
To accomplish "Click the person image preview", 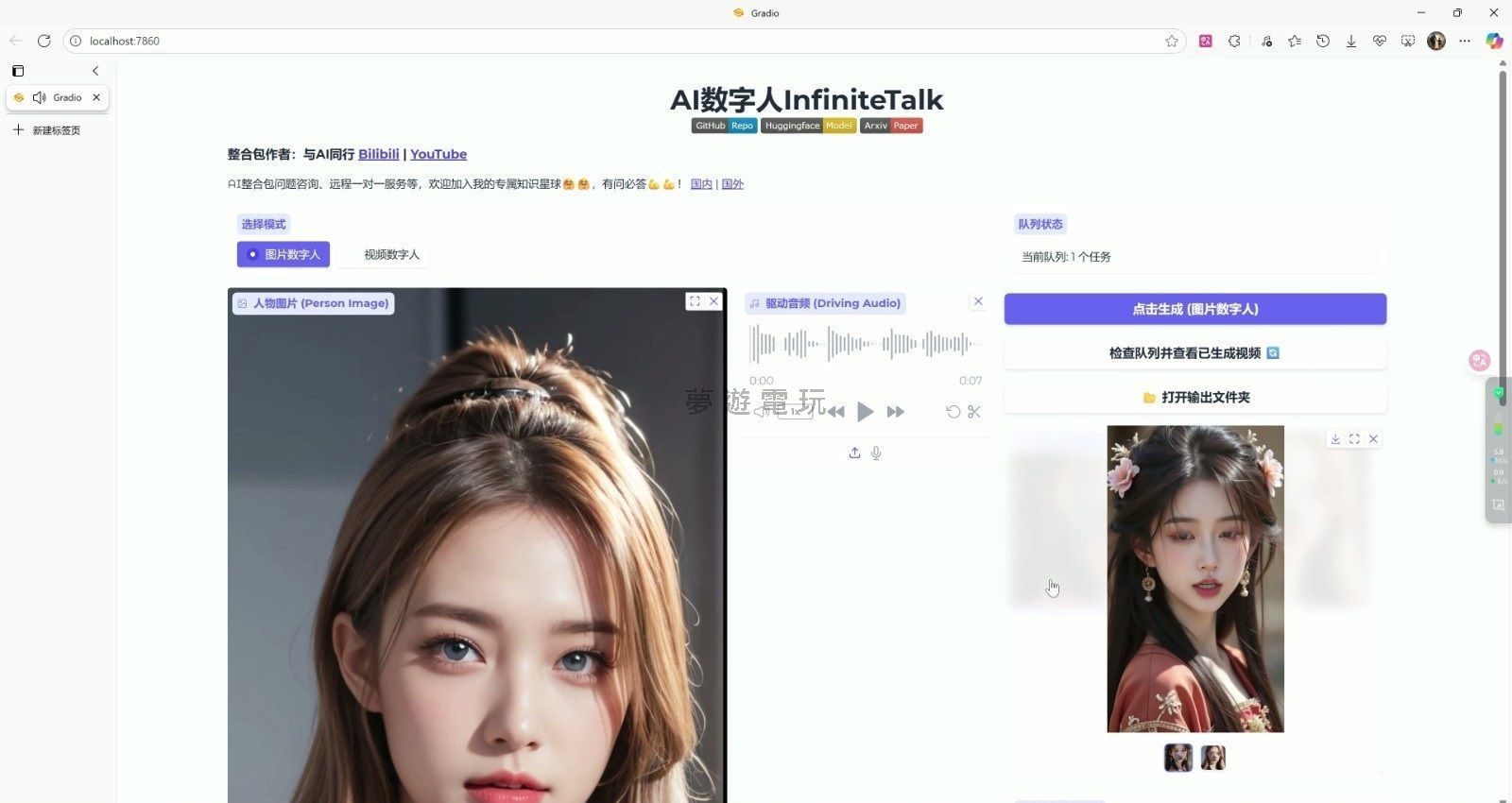I will (477, 546).
